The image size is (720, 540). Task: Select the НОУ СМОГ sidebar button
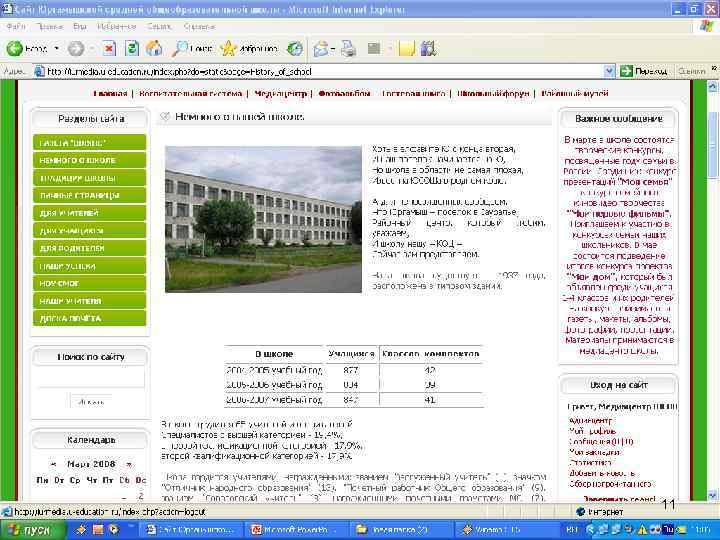pos(90,283)
